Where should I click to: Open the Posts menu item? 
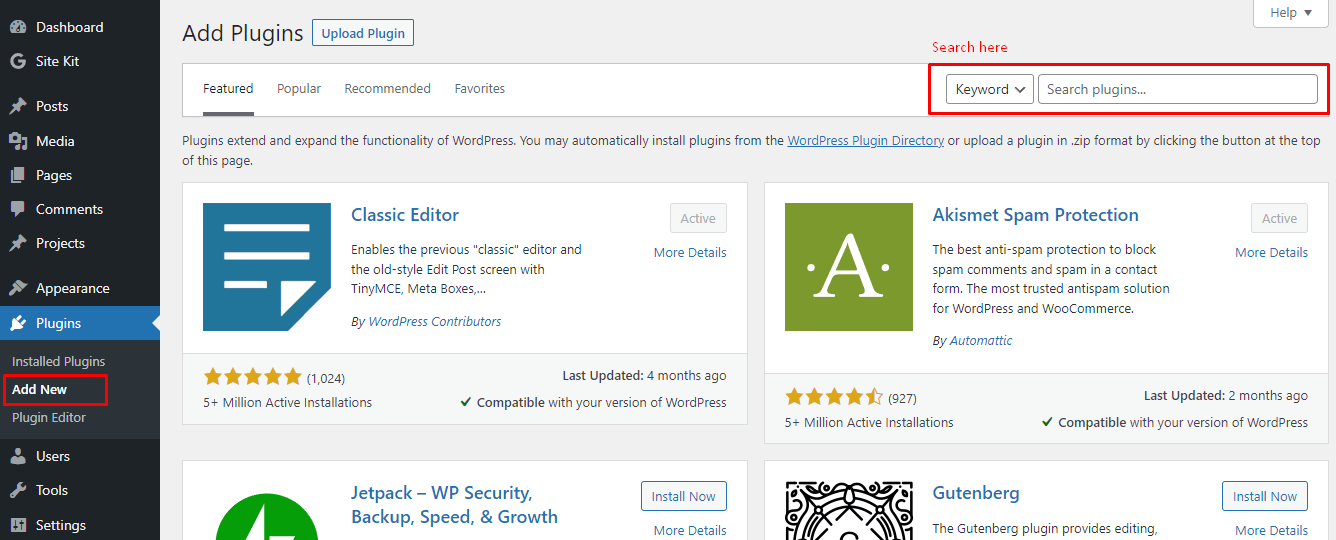point(80,106)
